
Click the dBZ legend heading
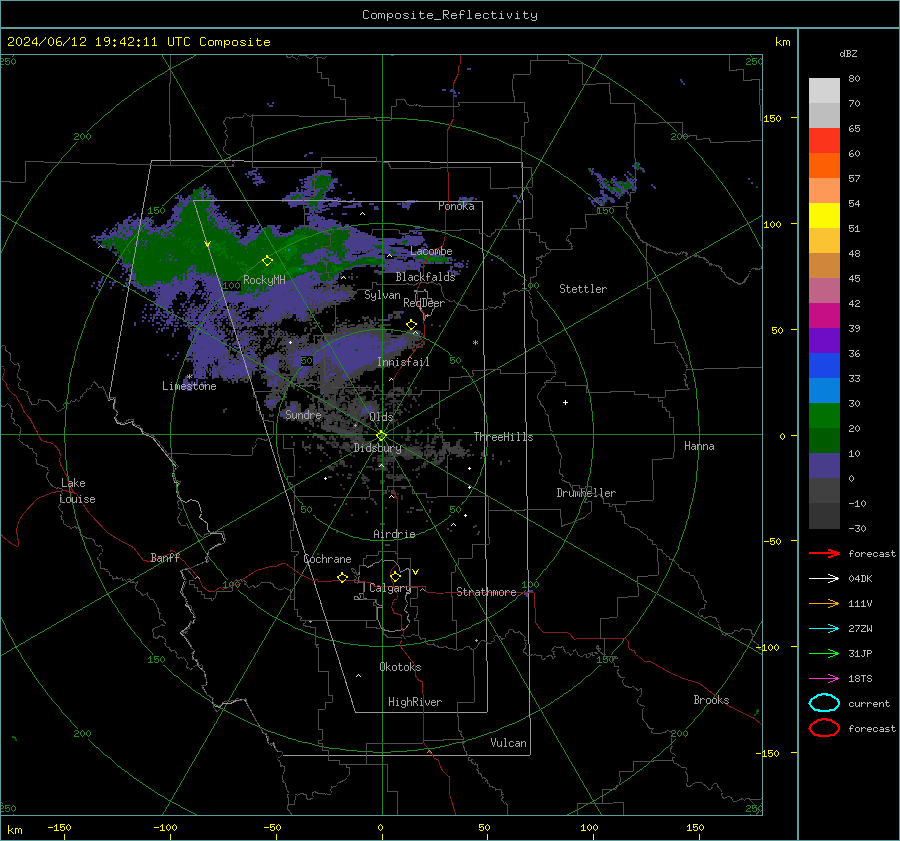(848, 54)
